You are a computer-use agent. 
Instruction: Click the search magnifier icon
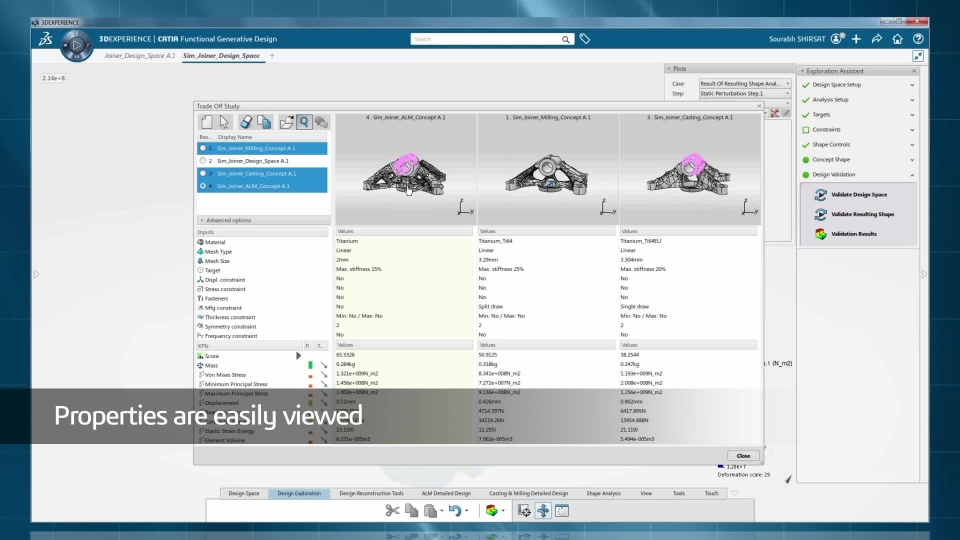click(566, 39)
